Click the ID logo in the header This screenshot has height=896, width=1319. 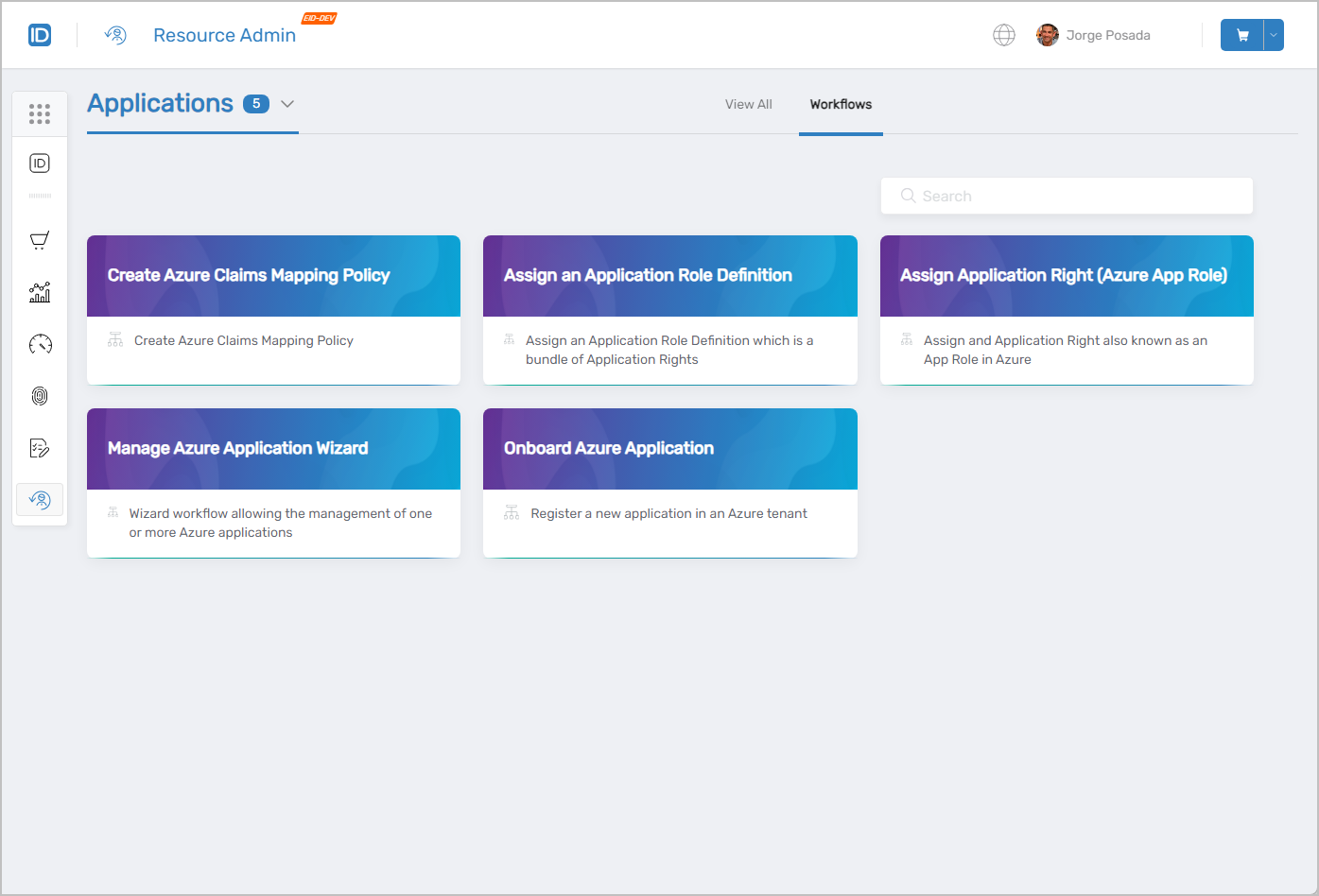pyautogui.click(x=40, y=34)
